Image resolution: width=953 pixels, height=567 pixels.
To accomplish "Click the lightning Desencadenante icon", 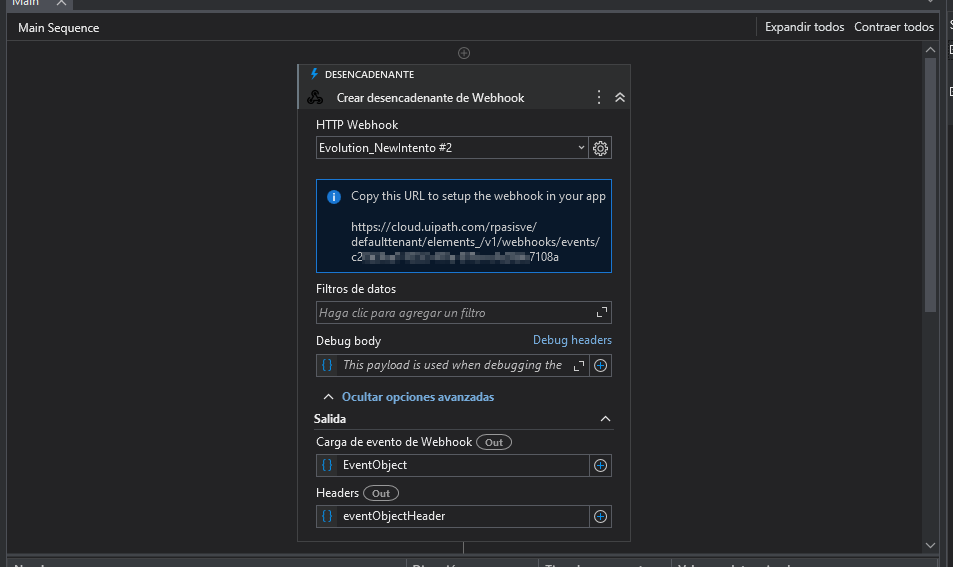I will pos(314,74).
